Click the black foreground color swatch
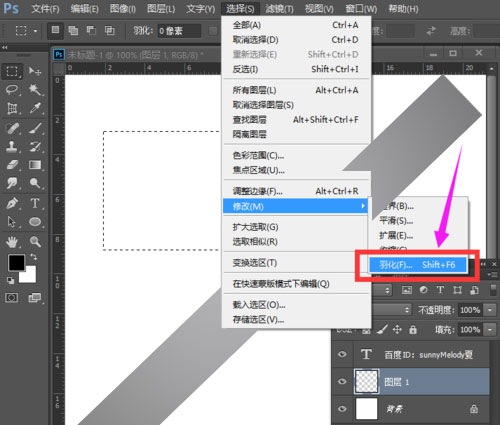 click(16, 263)
